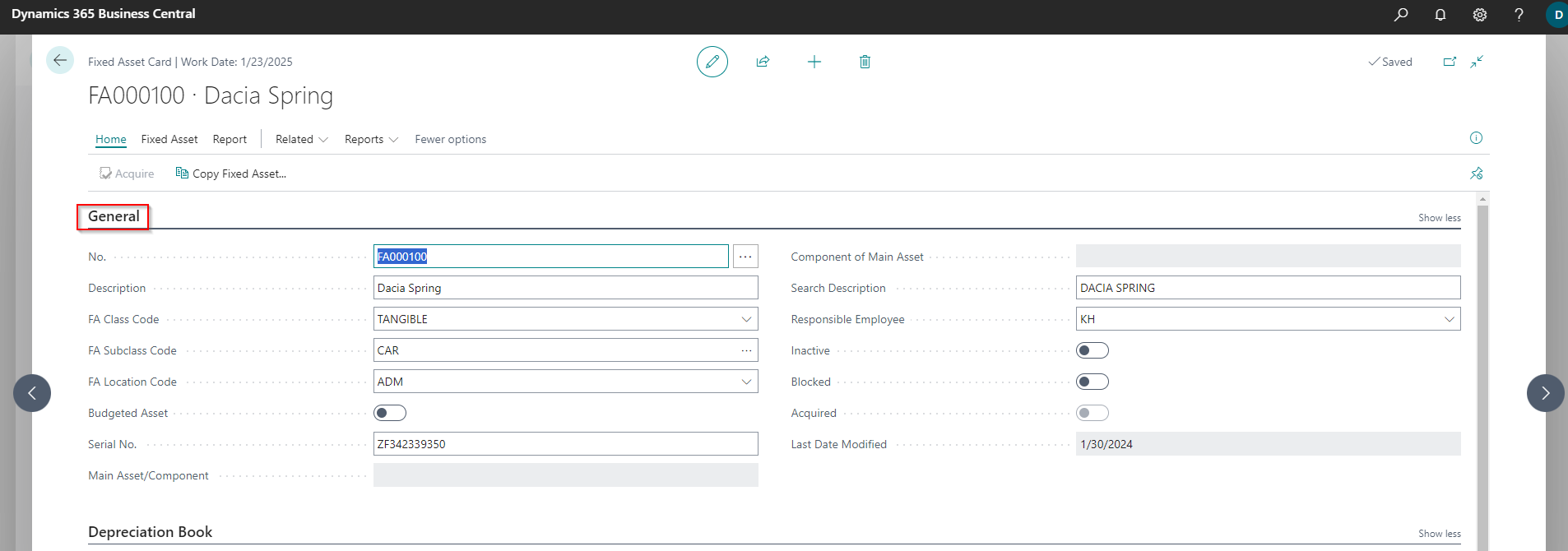Toggle the Inactive switch
This screenshot has width=1568, height=551.
1092,350
